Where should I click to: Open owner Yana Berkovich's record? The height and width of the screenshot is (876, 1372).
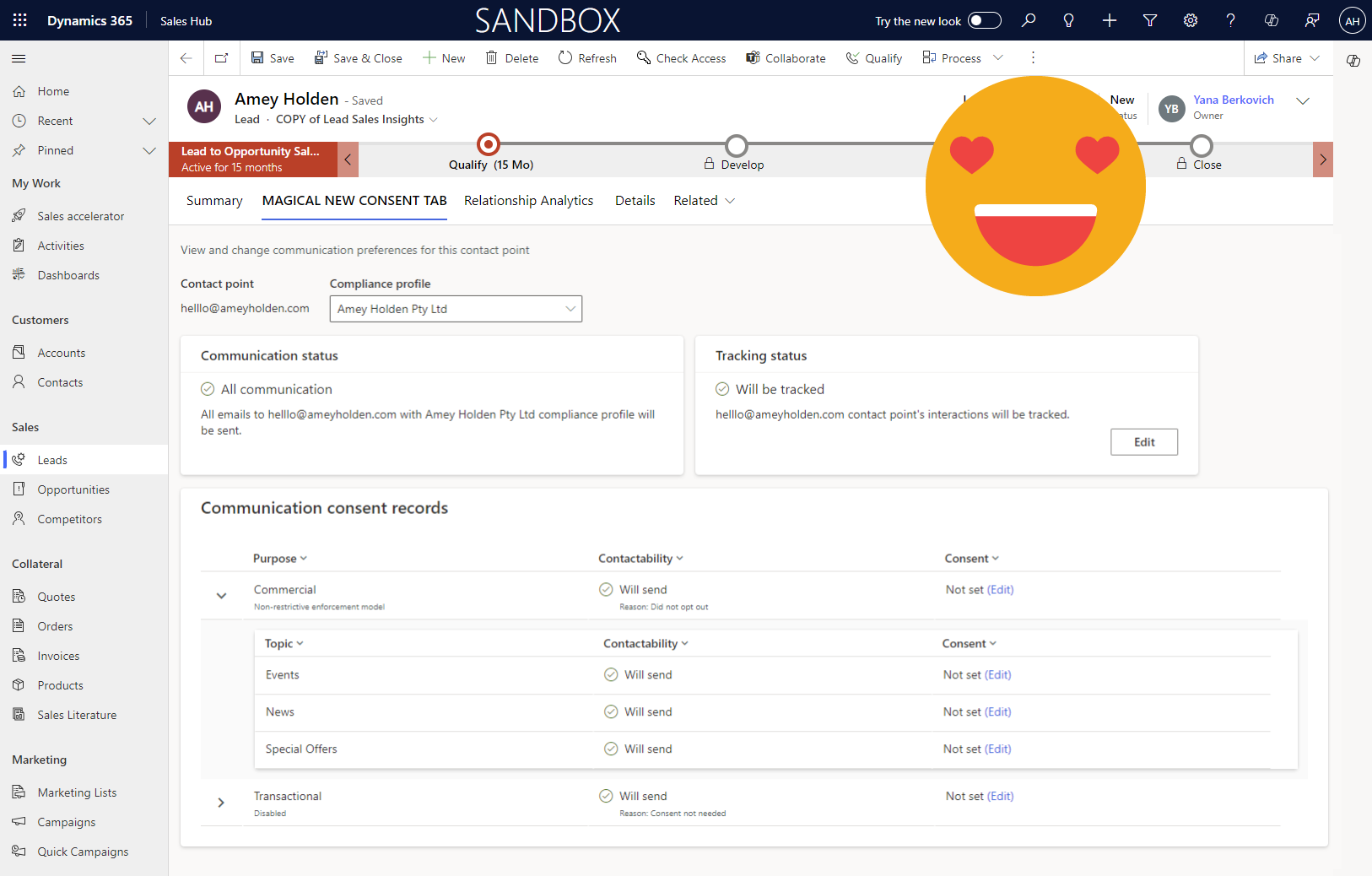coord(1234,100)
